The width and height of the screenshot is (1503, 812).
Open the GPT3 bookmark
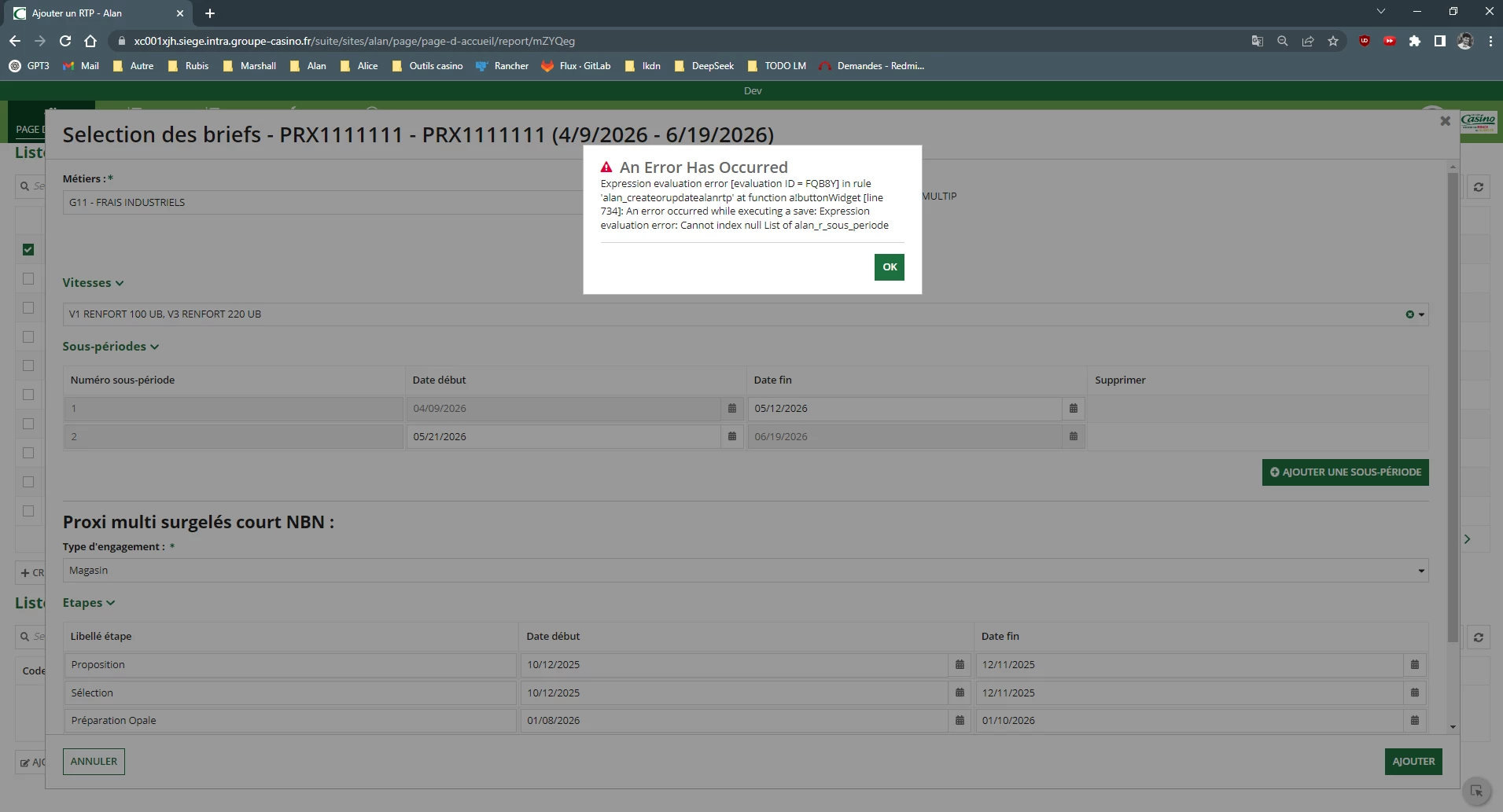pos(29,66)
